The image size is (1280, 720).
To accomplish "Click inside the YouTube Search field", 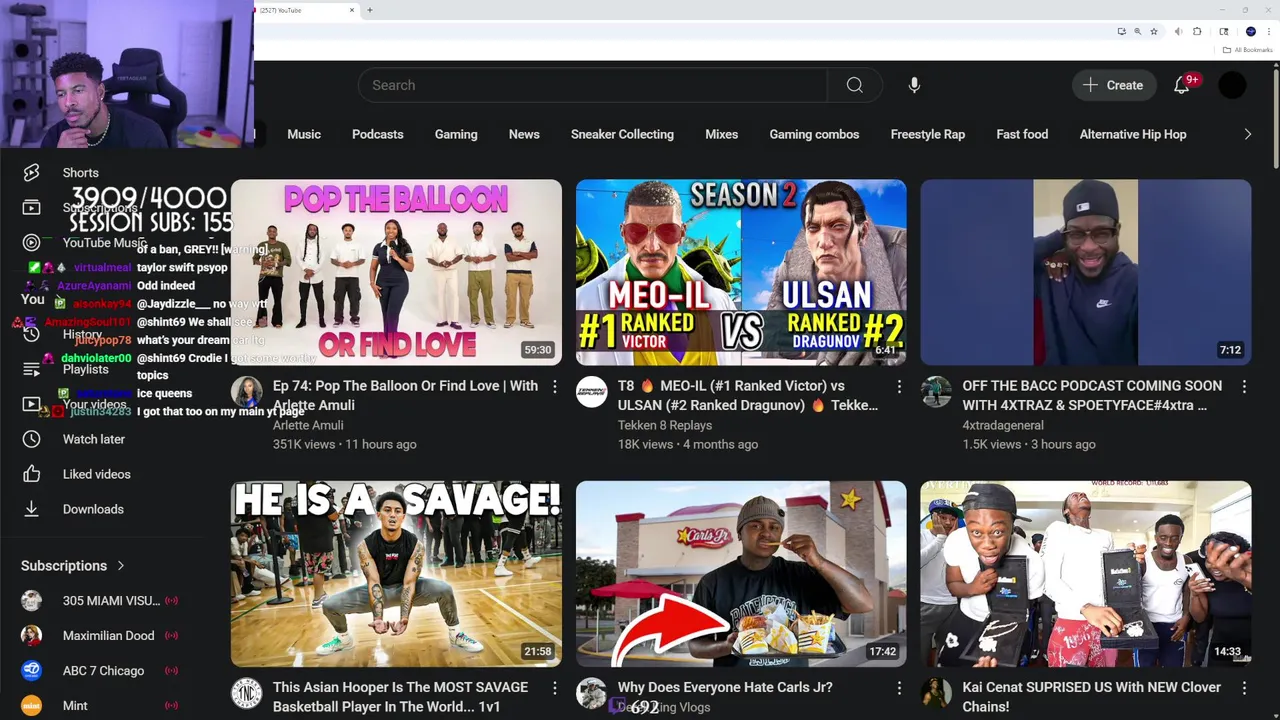I will [x=593, y=85].
